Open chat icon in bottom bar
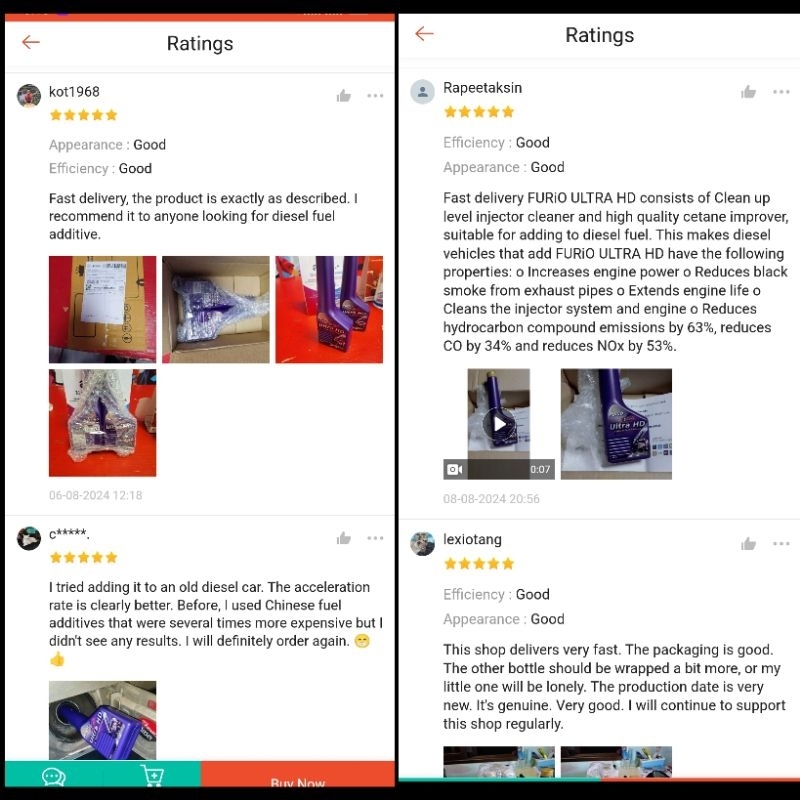The width and height of the screenshot is (800, 800). 54,777
